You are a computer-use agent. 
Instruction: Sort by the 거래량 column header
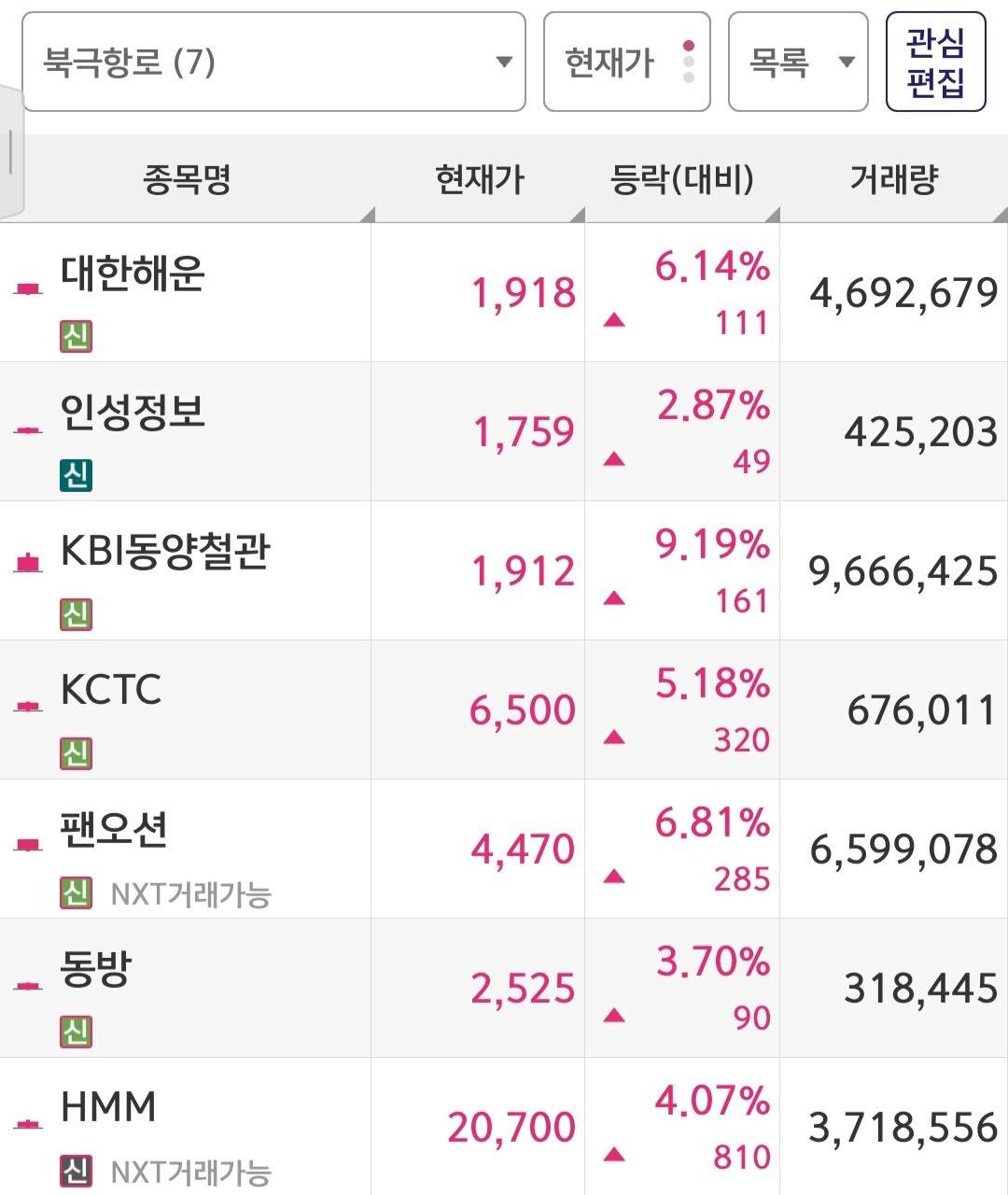coord(893,179)
